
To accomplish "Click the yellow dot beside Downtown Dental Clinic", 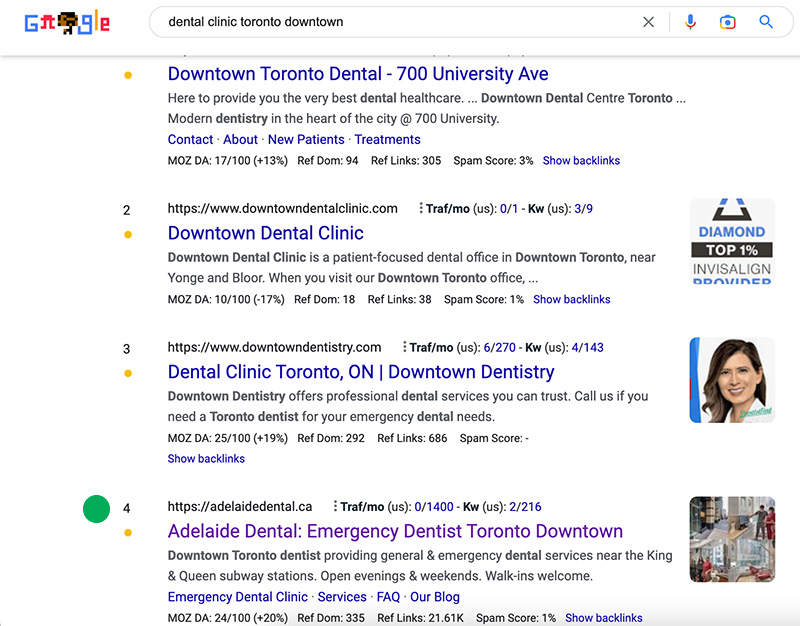I will point(128,235).
